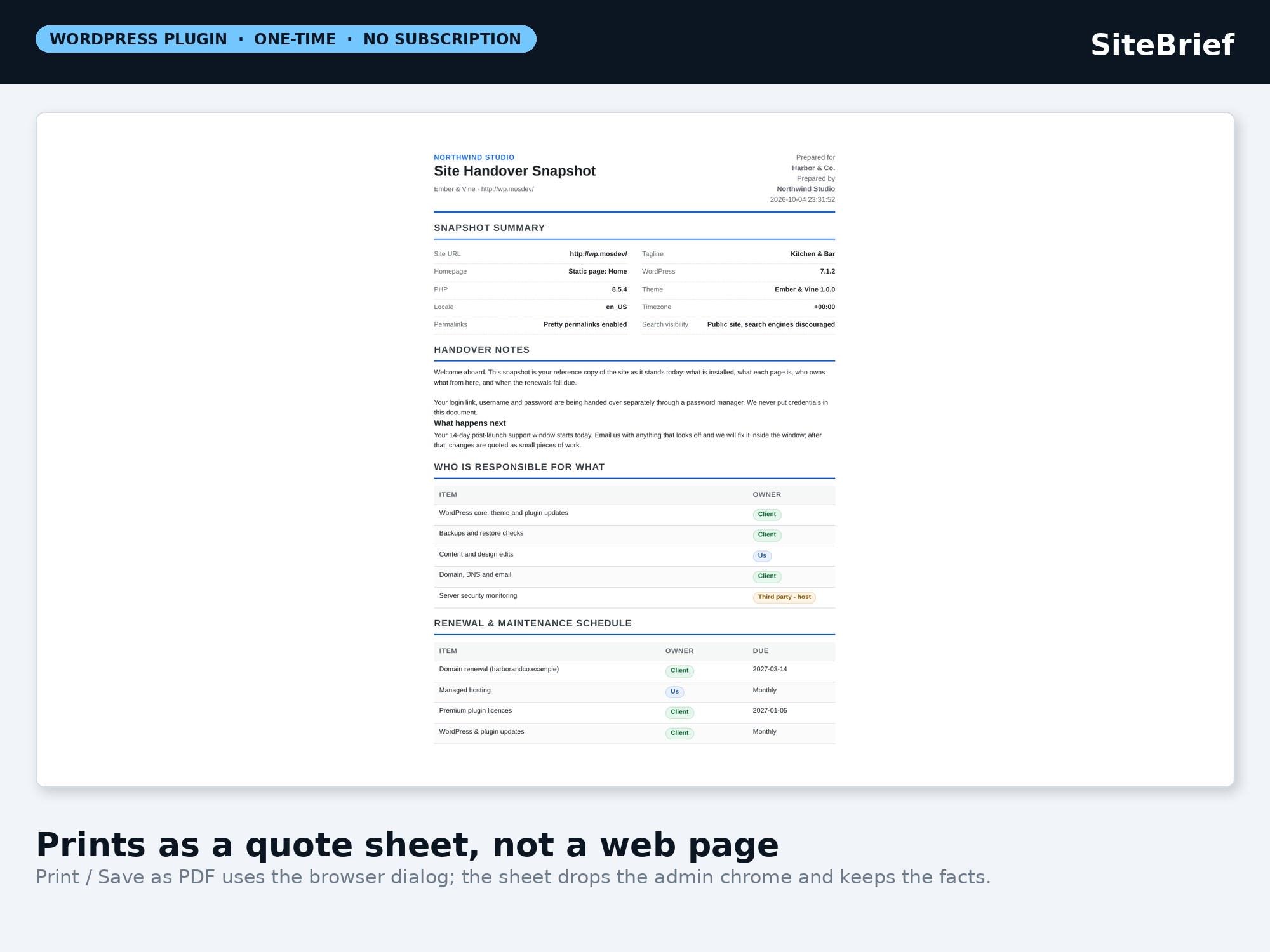Click the Monthly due value for Managed hosting
1270x952 pixels.
765,691
